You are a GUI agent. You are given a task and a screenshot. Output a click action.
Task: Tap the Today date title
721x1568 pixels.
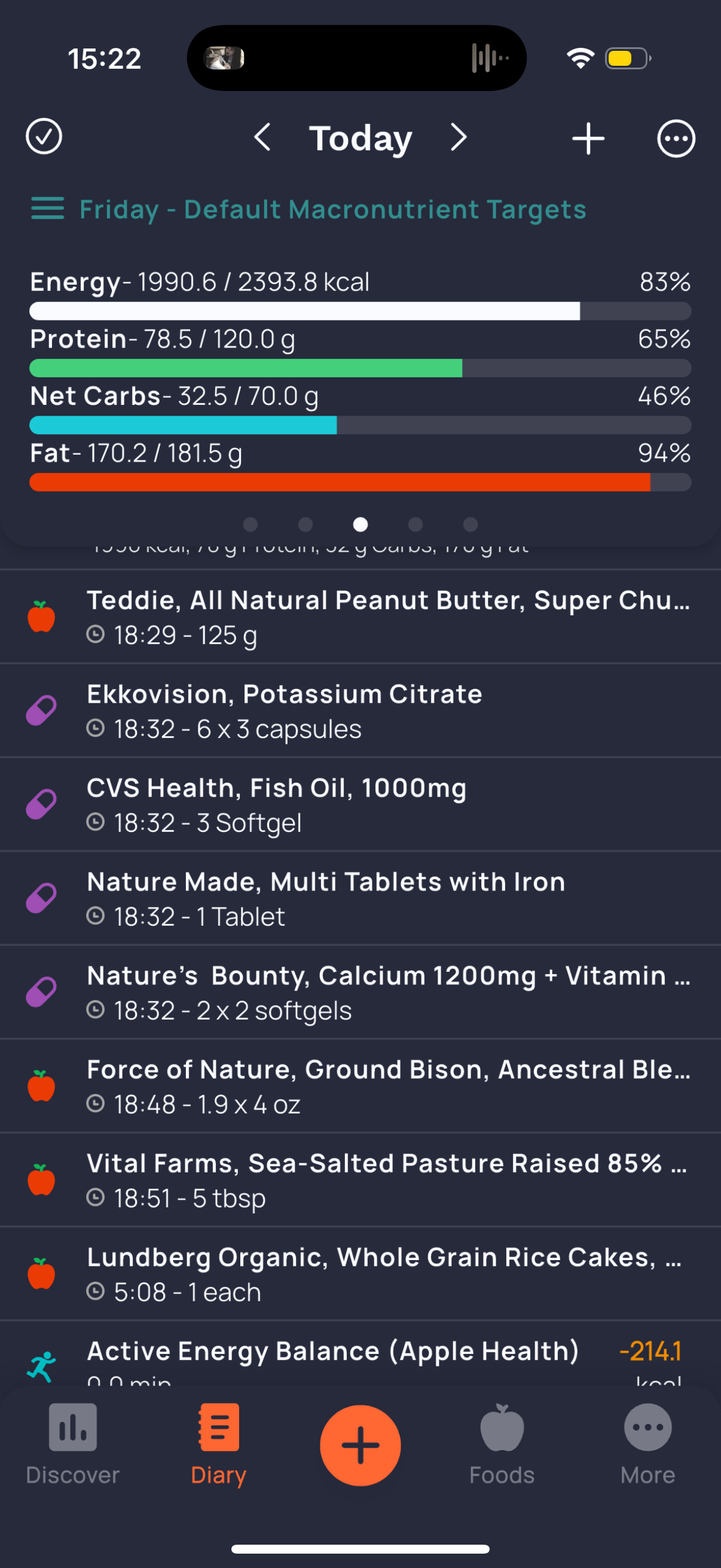(360, 139)
